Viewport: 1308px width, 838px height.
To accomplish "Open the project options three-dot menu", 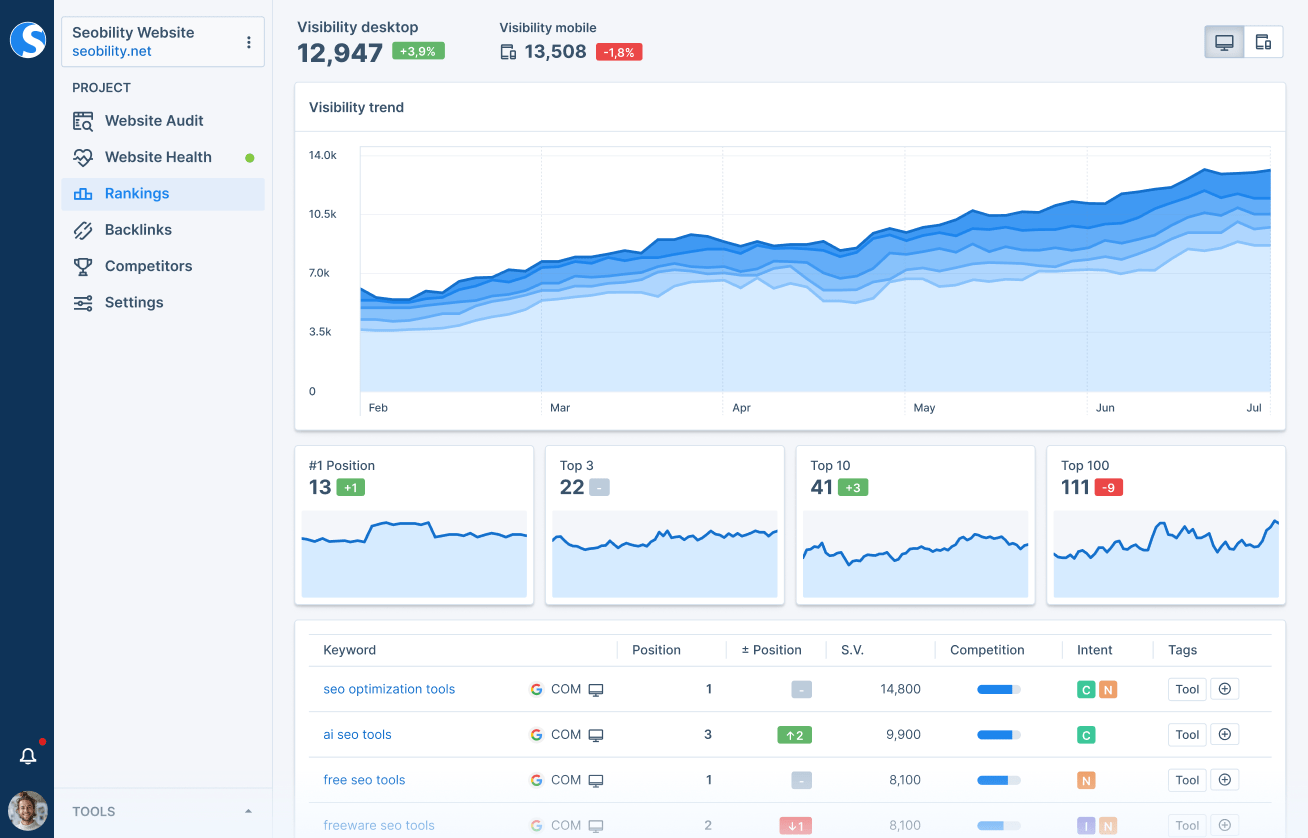I will [x=248, y=41].
